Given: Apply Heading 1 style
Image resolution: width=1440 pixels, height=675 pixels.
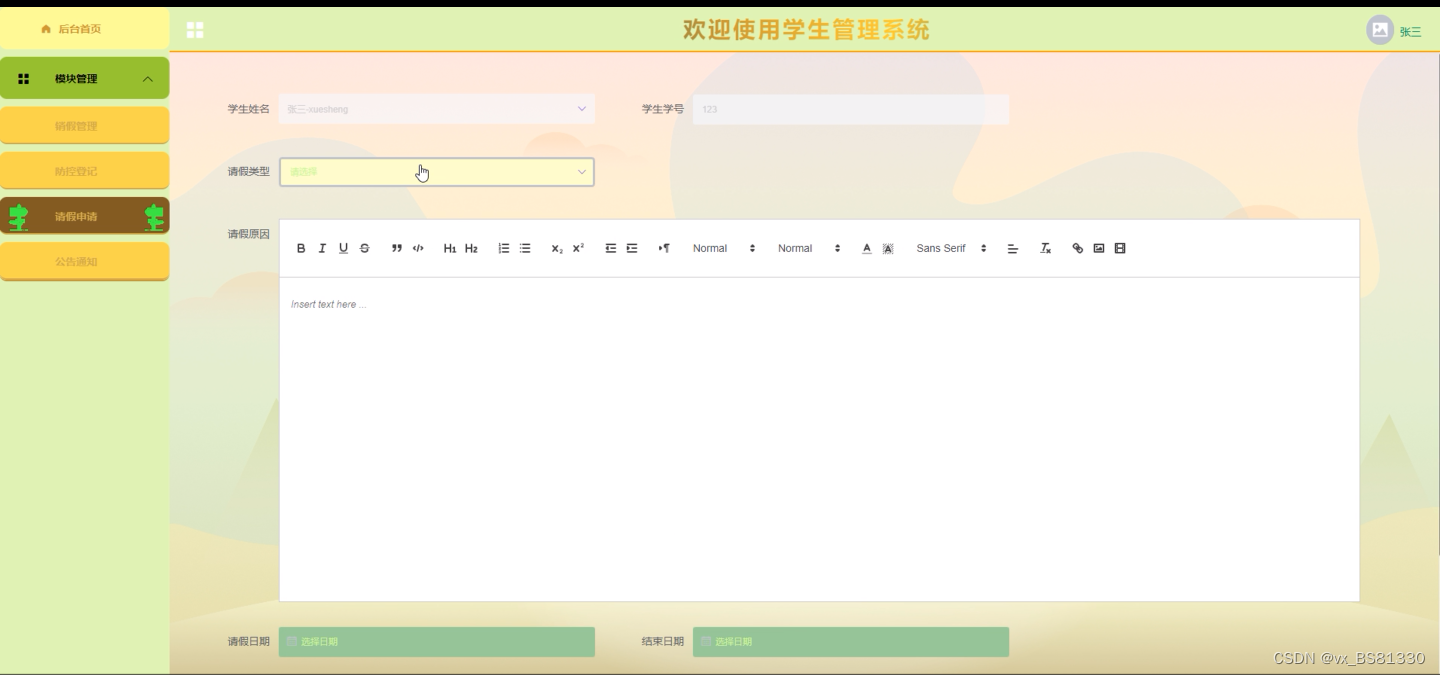Looking at the screenshot, I should pos(450,248).
